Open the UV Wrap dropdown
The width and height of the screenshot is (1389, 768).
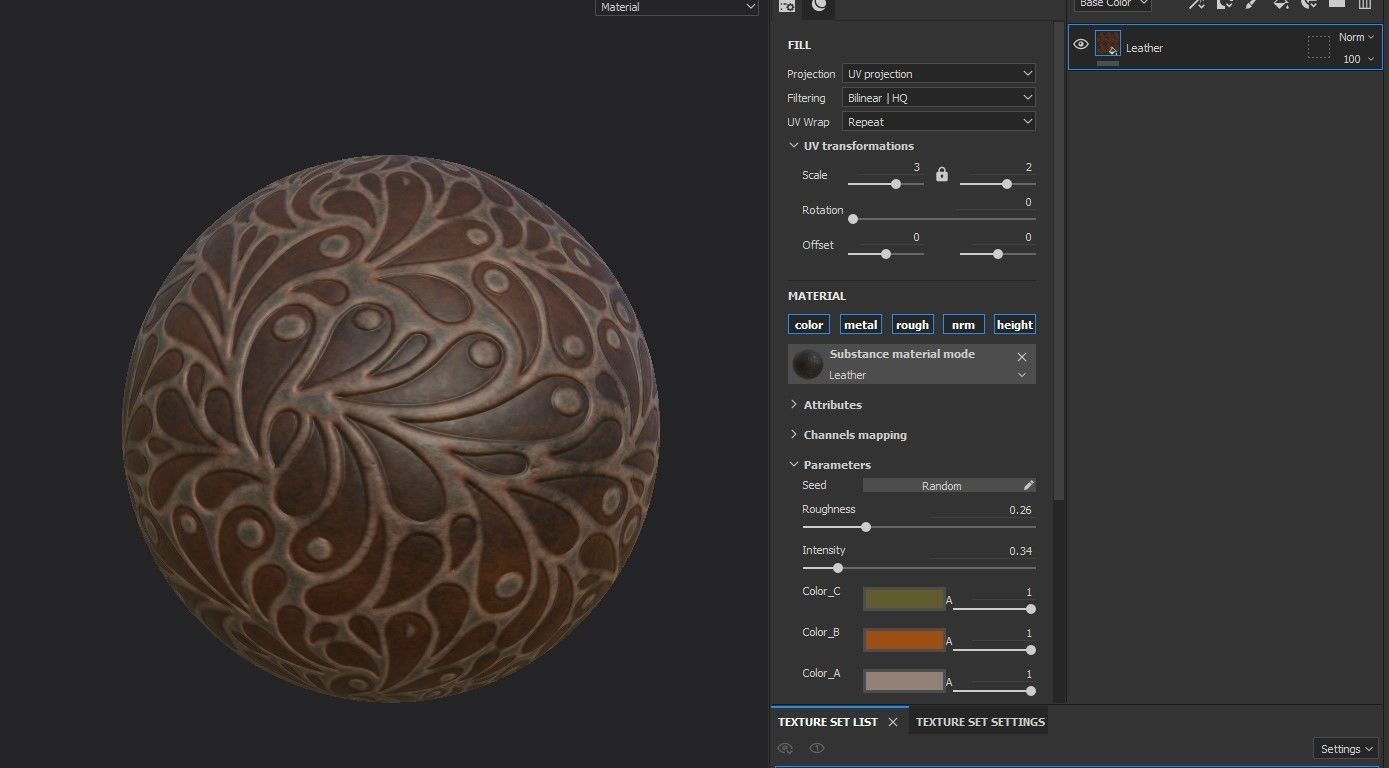(939, 122)
